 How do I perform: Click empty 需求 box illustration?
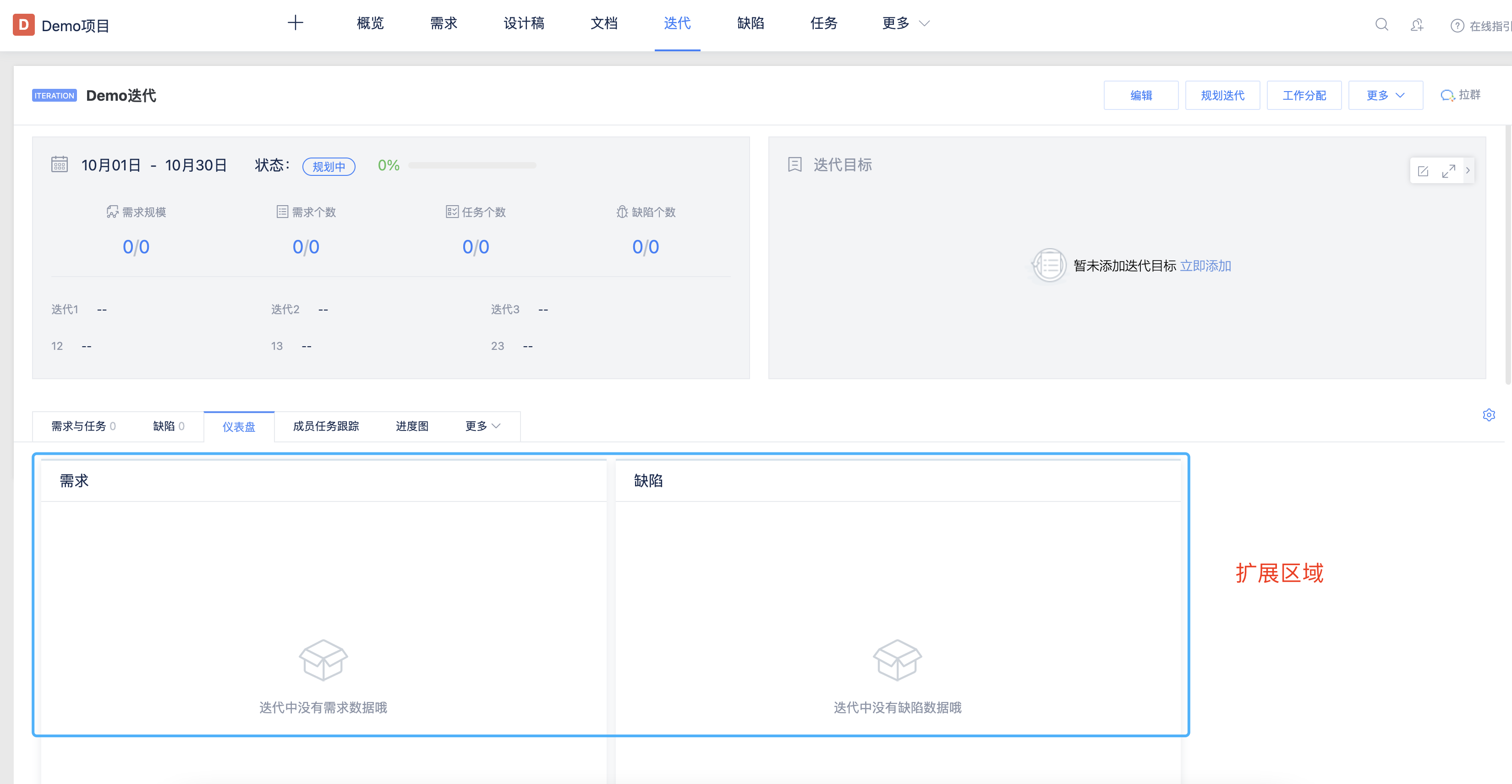(323, 659)
